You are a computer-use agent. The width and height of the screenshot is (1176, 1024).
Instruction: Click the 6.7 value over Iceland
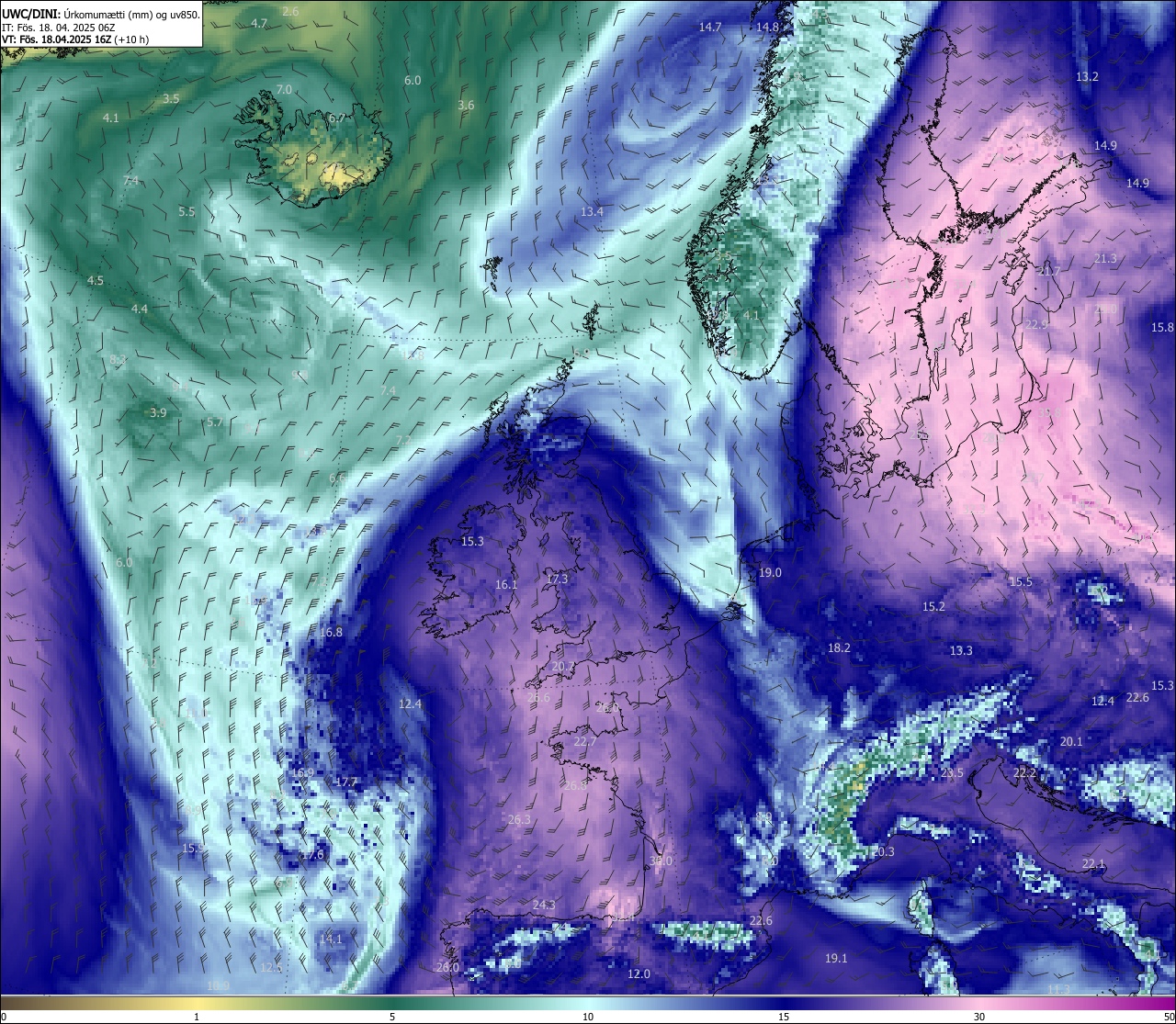click(336, 118)
